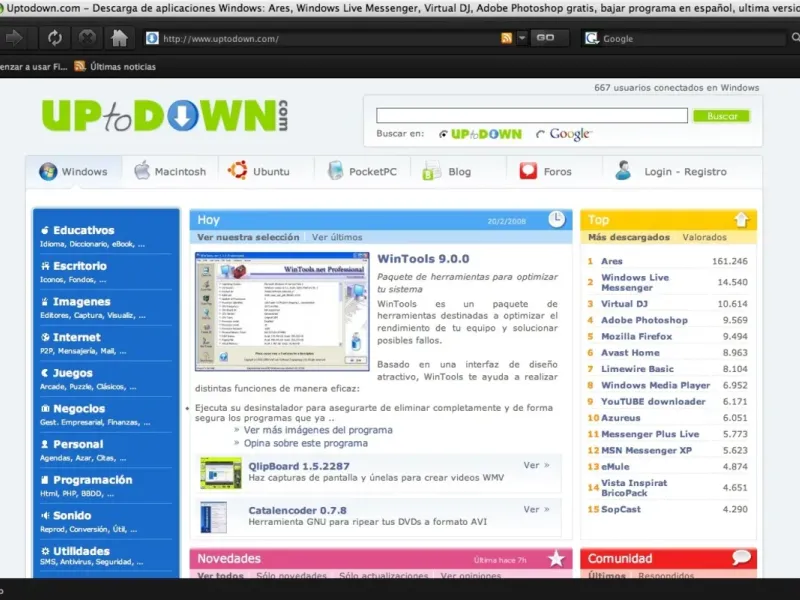Open the Google search engine selector icon

591,38
